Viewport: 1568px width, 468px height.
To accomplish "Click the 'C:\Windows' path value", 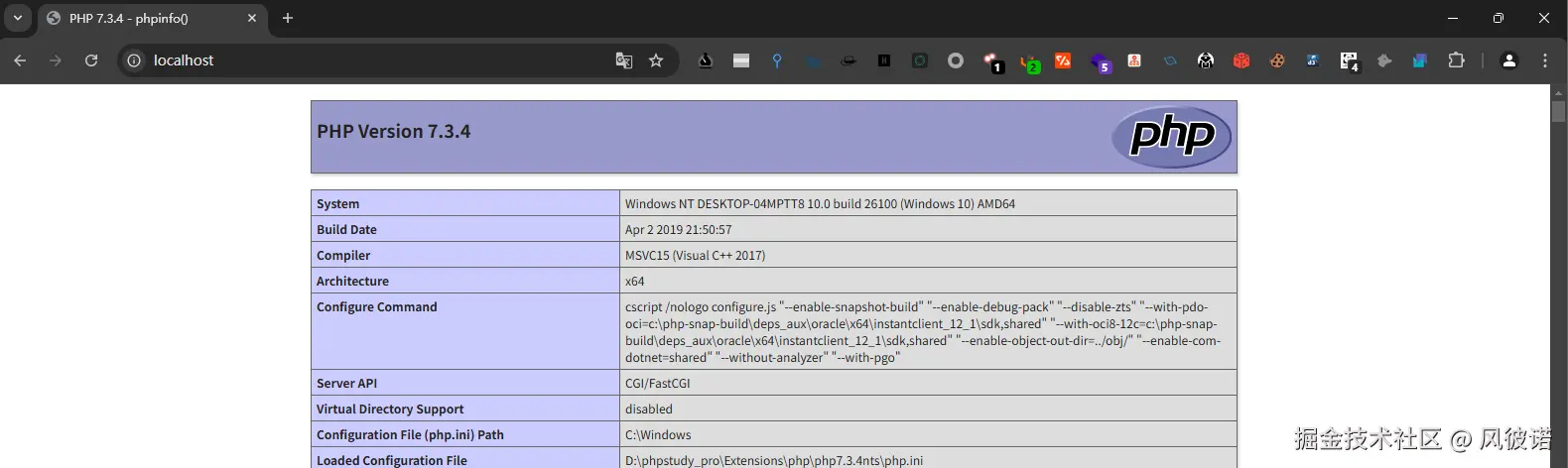I will pyautogui.click(x=658, y=434).
